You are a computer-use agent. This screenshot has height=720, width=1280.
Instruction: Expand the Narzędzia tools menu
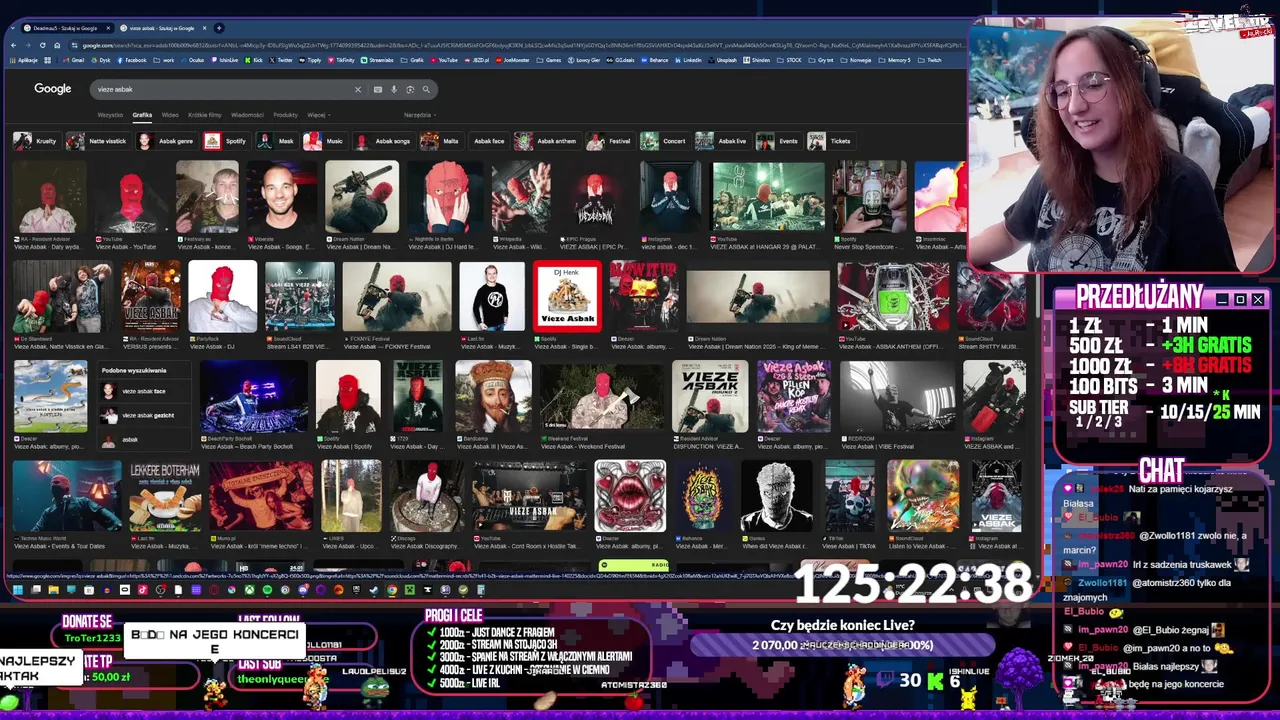(419, 115)
